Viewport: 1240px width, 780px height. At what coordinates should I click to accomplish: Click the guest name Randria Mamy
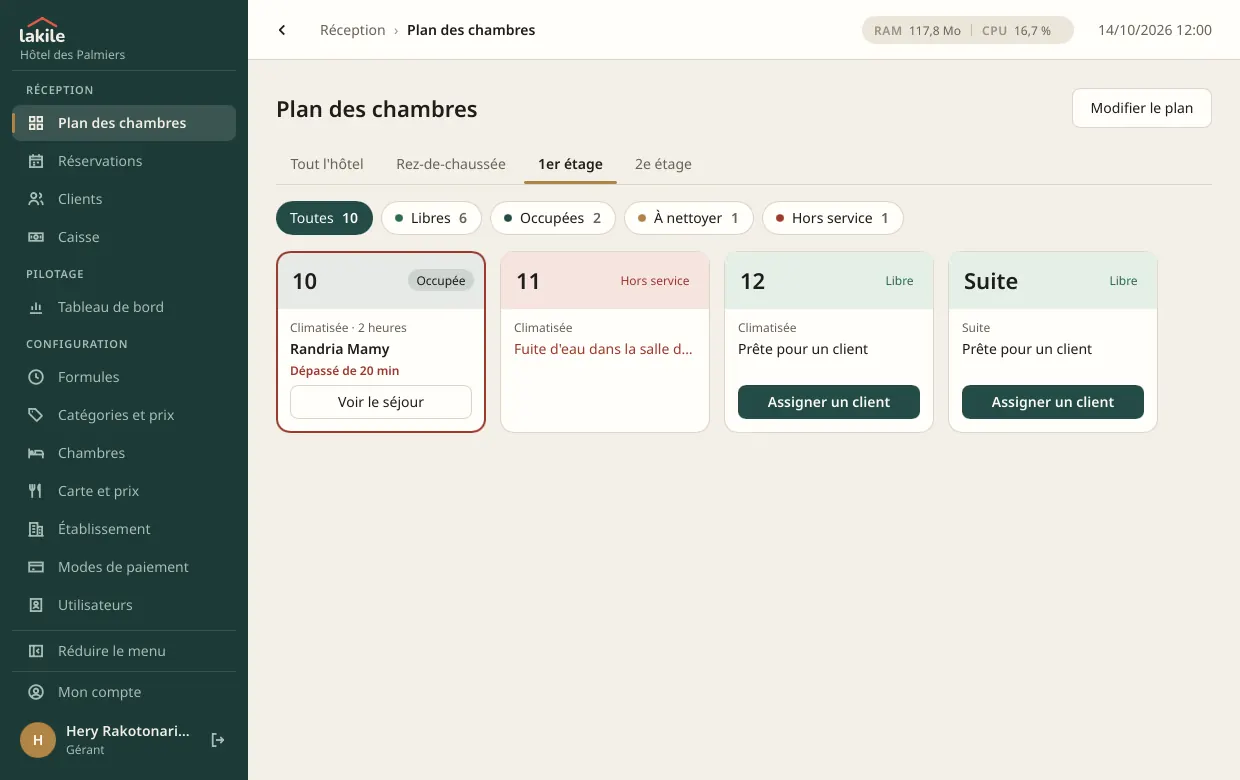[340, 349]
